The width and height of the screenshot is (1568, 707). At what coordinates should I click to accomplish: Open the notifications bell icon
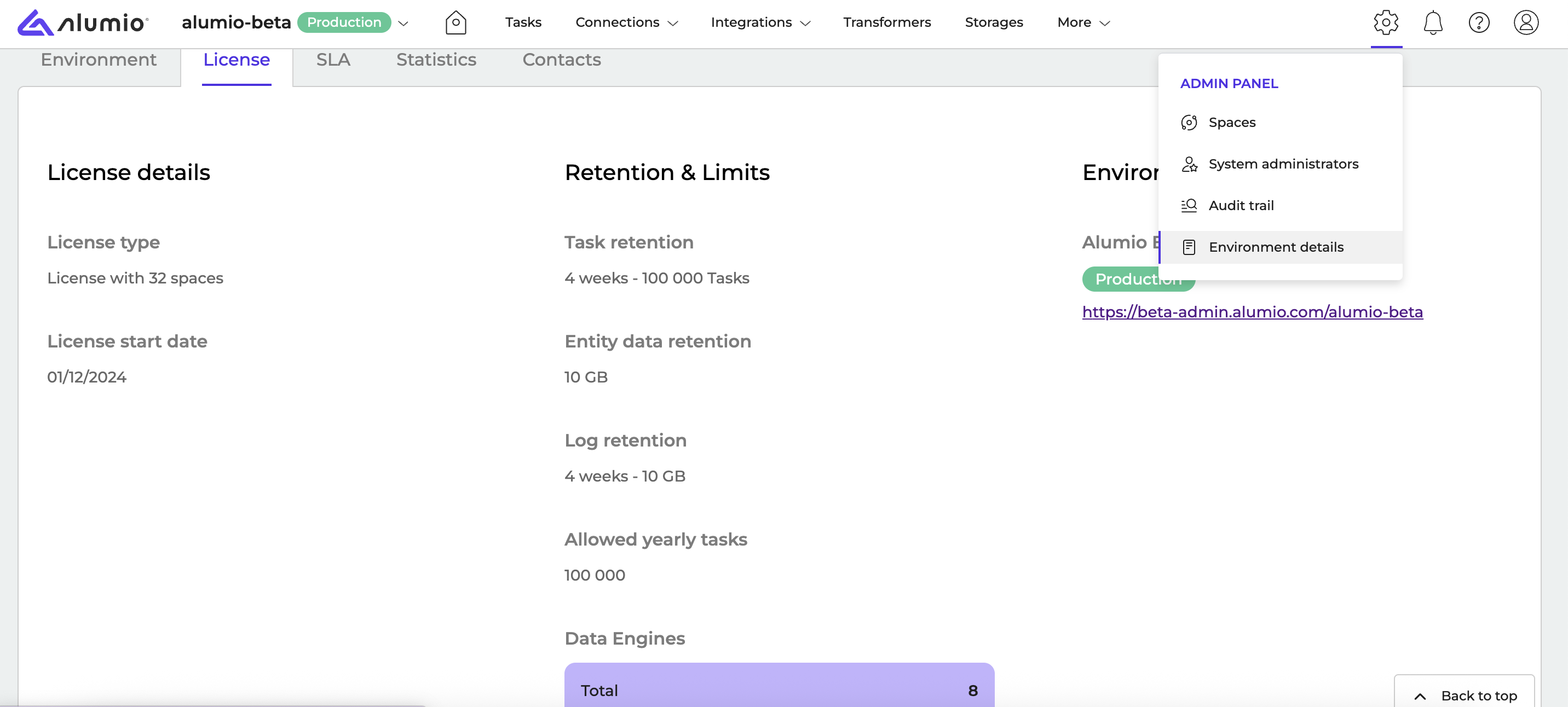[1432, 22]
